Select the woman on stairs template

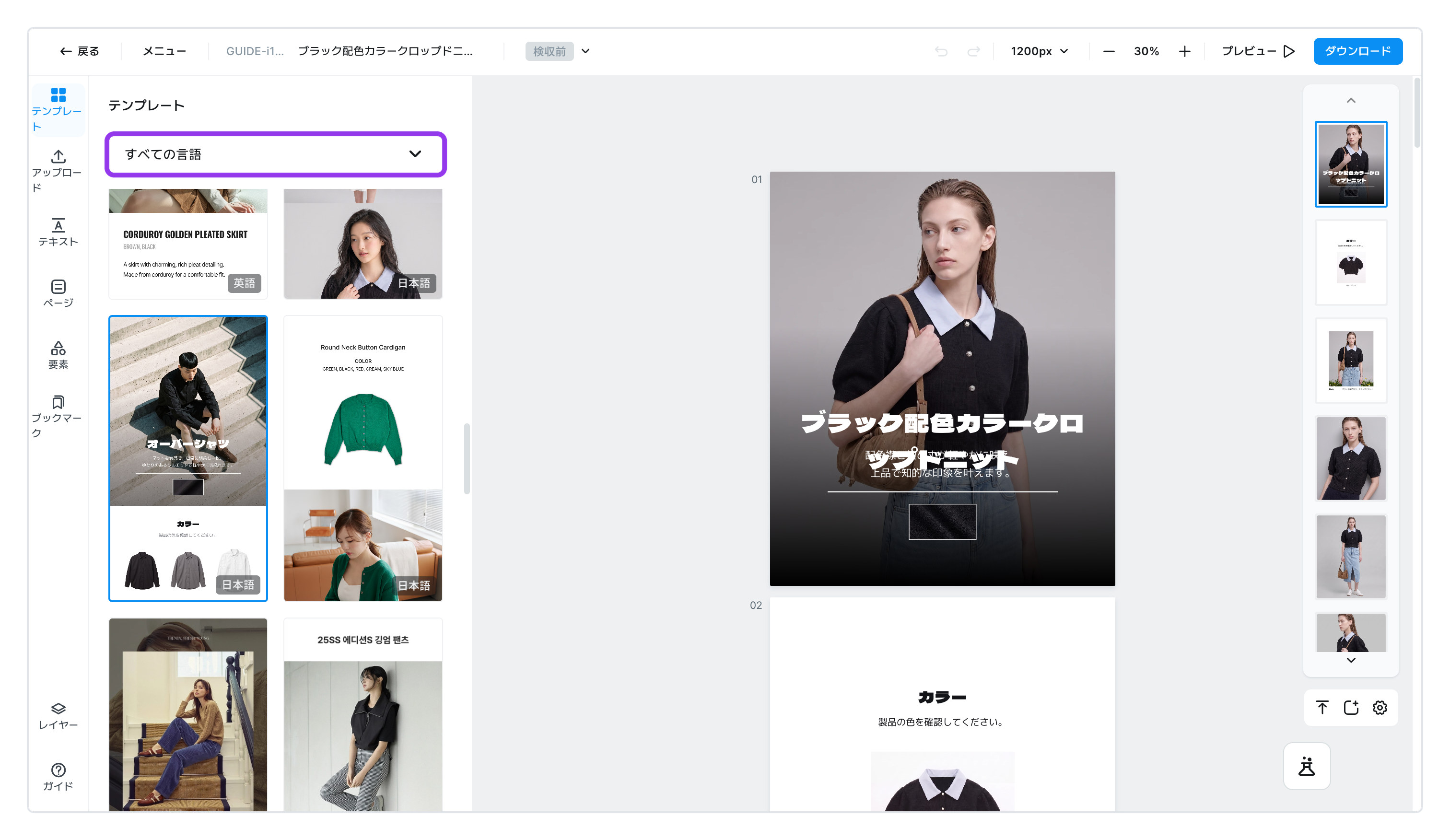(x=188, y=714)
